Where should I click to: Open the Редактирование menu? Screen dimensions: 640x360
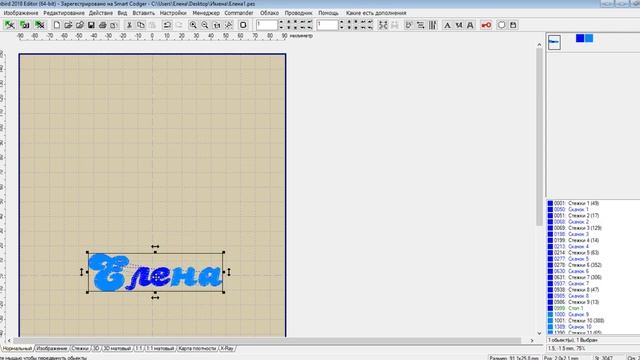(64, 13)
